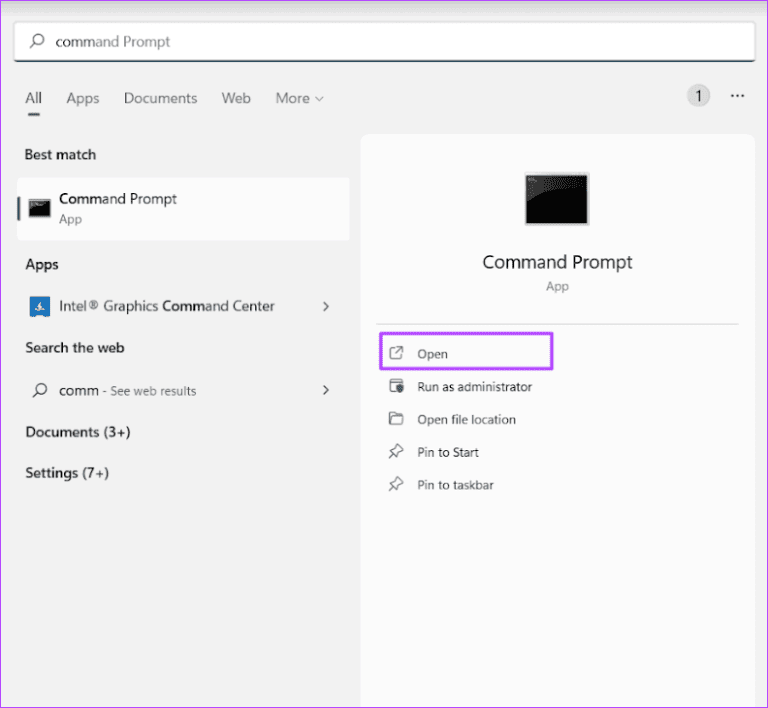Click the magnifier icon in search box
The width and height of the screenshot is (768, 708).
click(38, 42)
